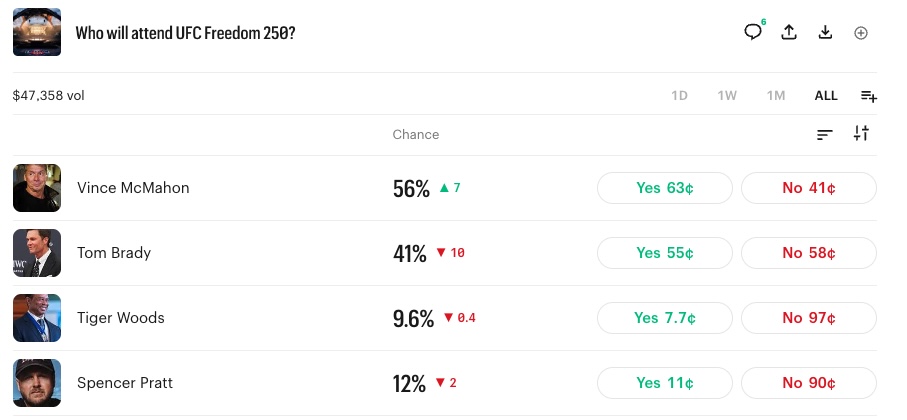Open the filter sliders settings icon
907x420 pixels.
[861, 133]
